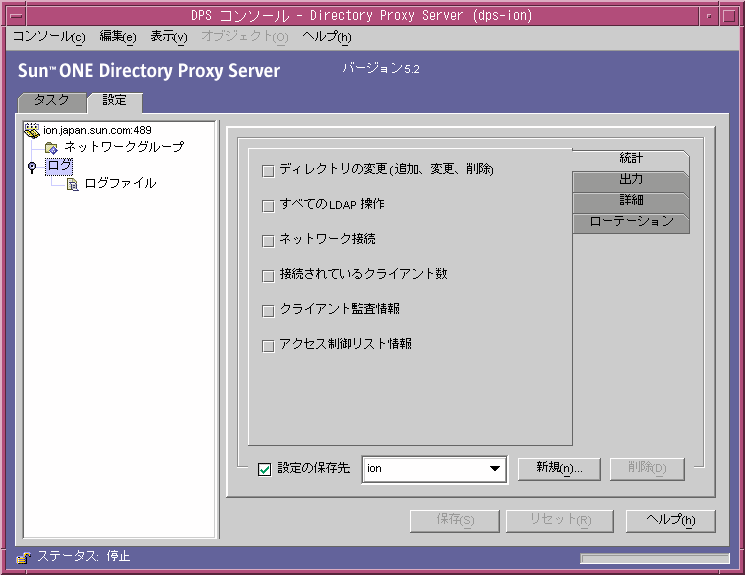Collapse the ログ tree node handle
745x575 pixels.
32,167
